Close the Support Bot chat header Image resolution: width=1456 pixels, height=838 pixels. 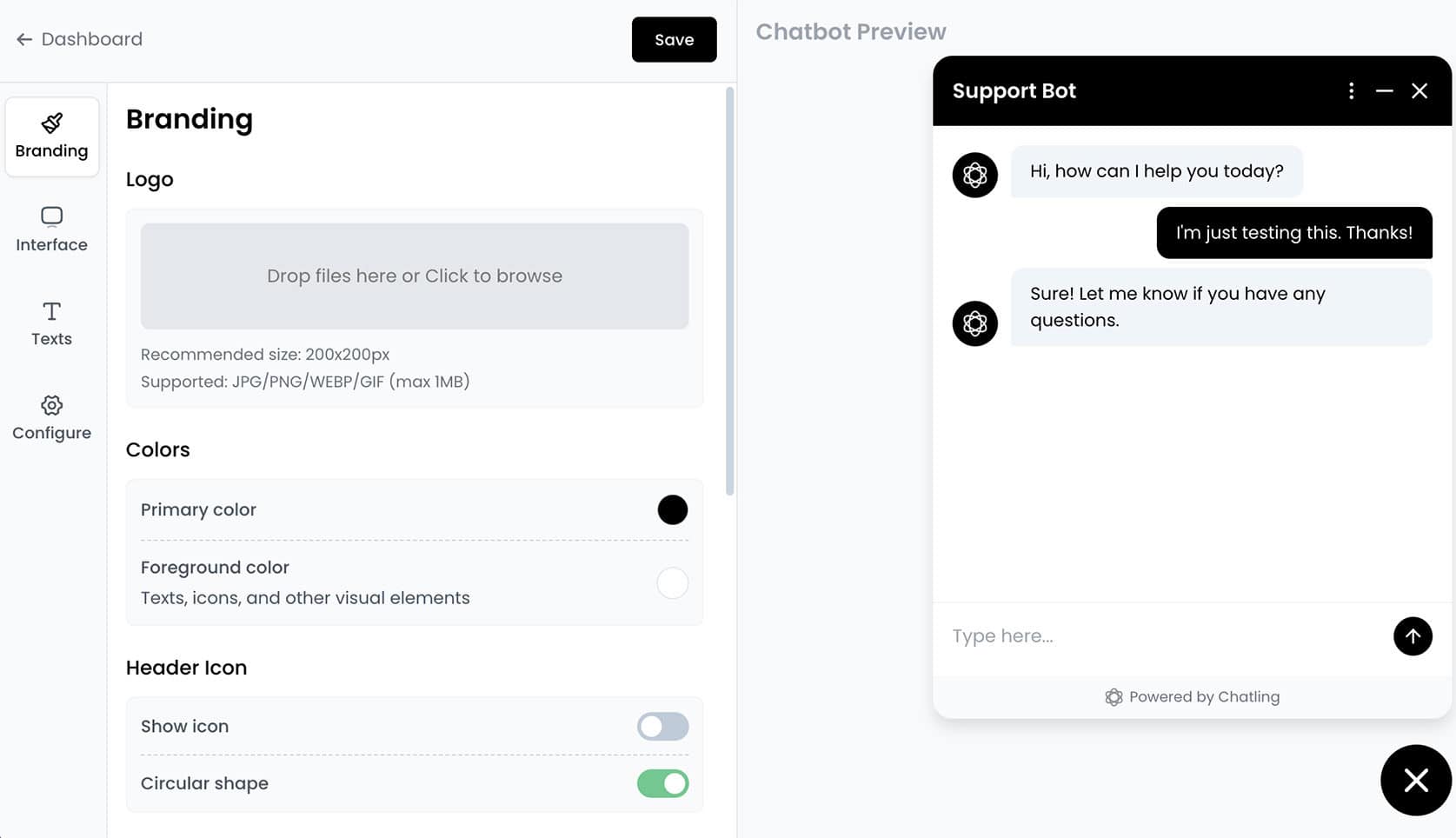[1419, 91]
